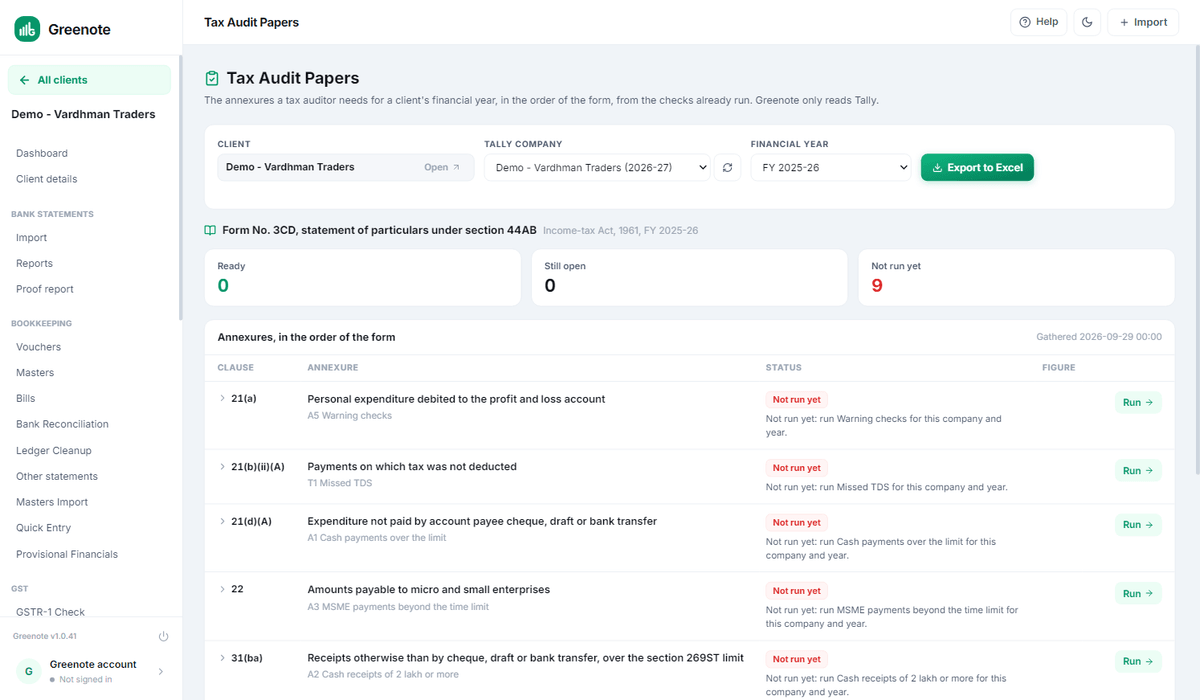Run Warning checks for Personal expenditure row
Screen dimensions: 1200x700
coord(1138,402)
